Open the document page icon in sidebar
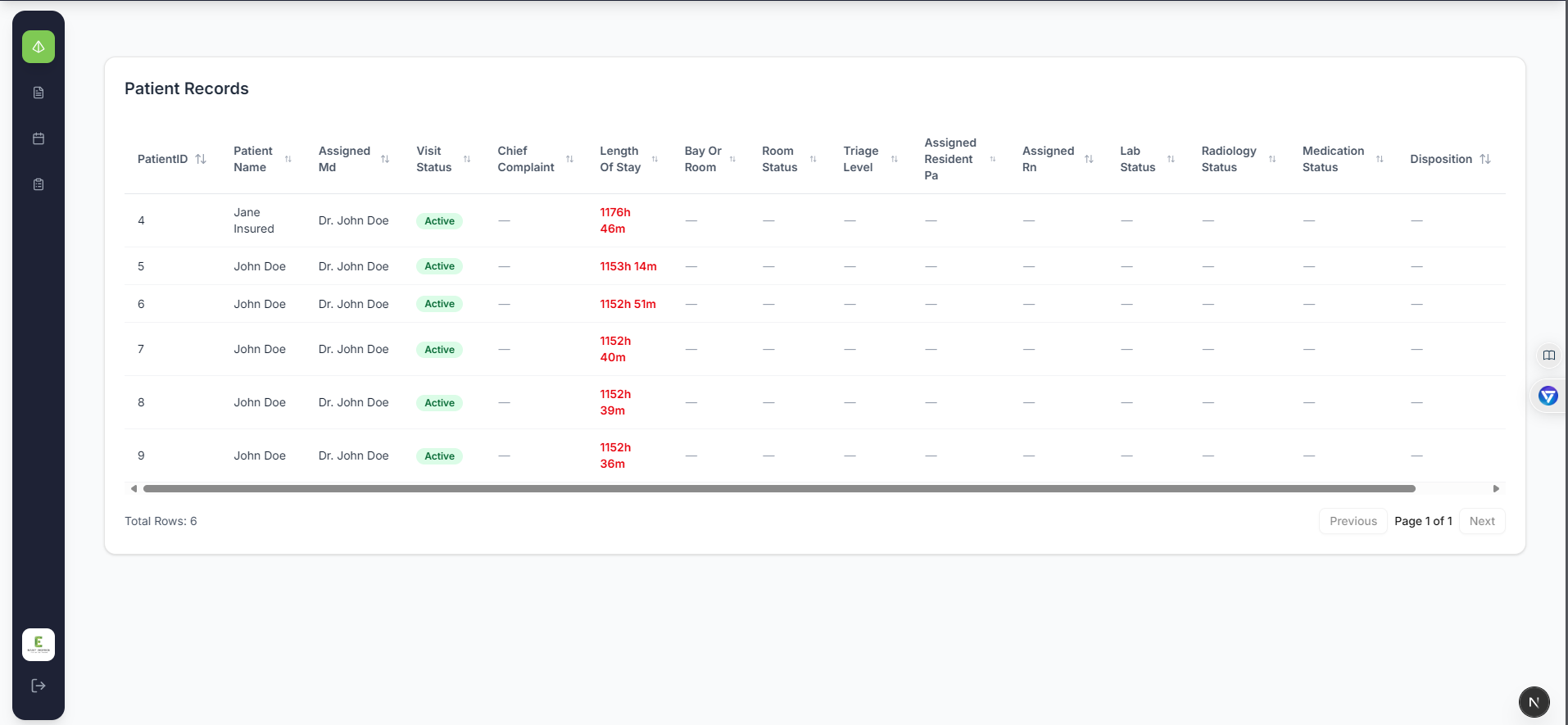This screenshot has height=725, width=1568. 39,93
